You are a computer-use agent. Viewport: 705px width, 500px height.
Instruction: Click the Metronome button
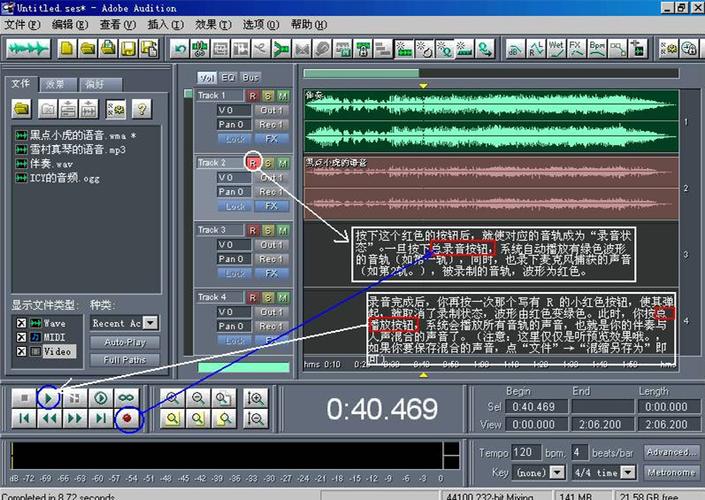(x=671, y=472)
